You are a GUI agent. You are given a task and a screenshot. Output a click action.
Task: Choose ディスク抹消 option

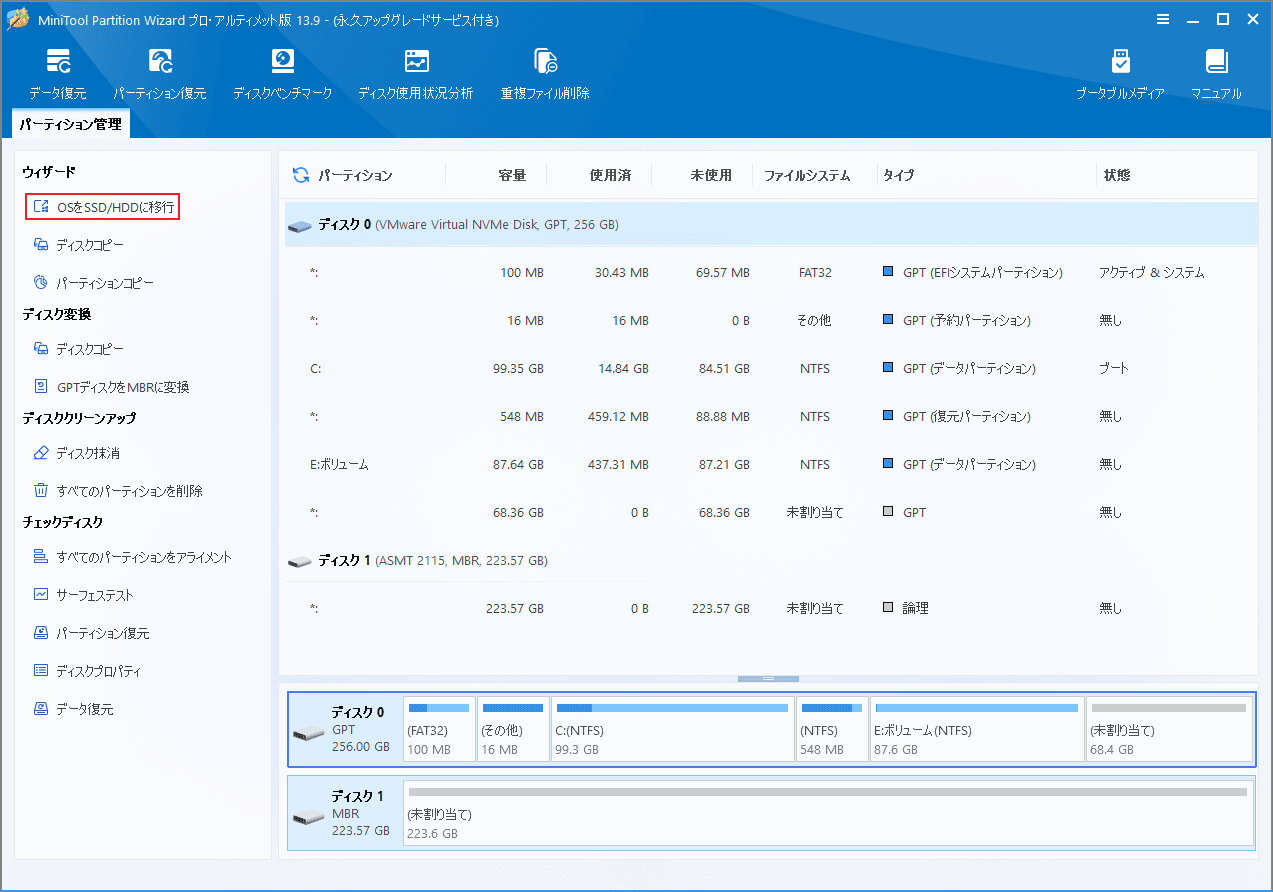(x=77, y=453)
